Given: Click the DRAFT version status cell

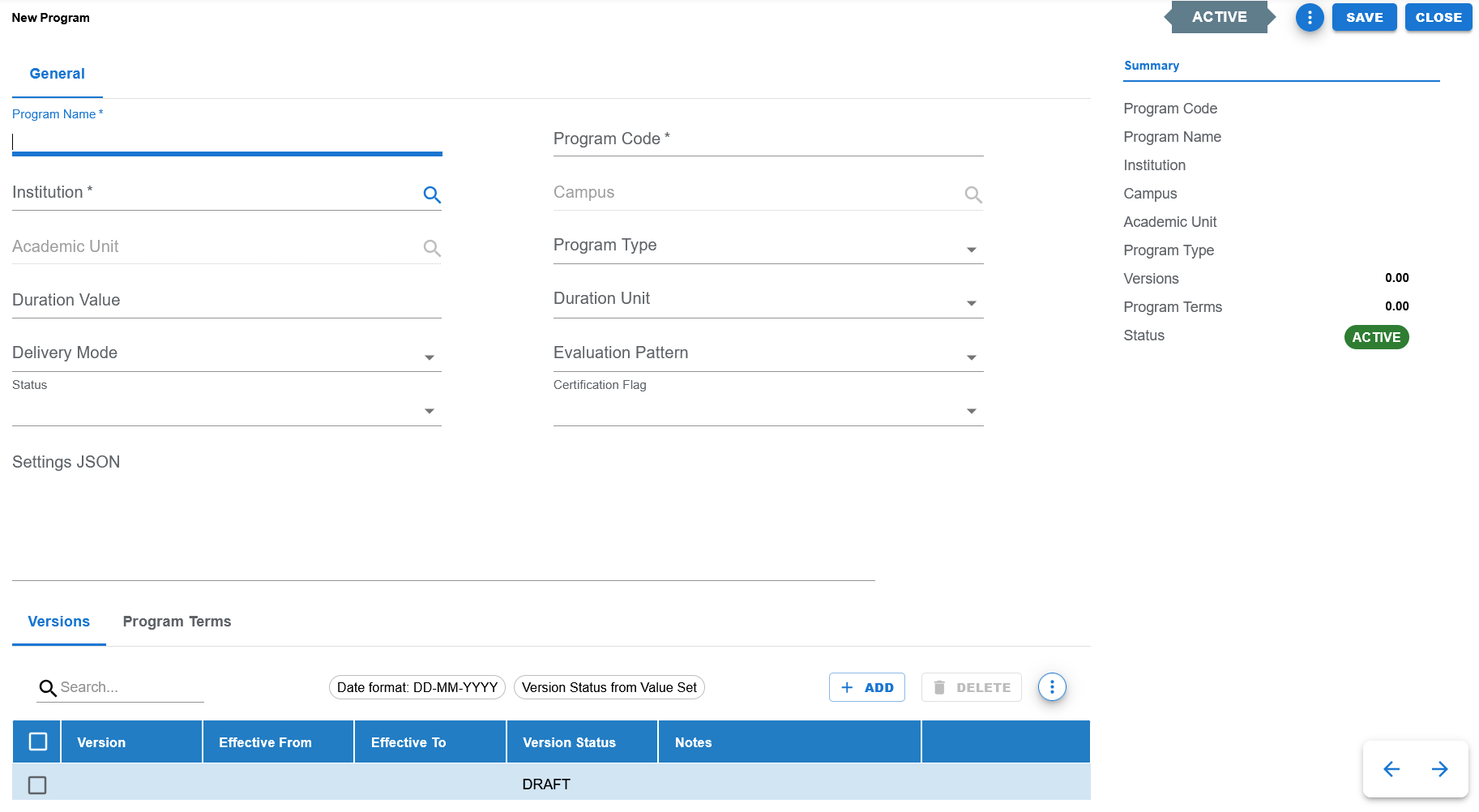Looking at the screenshot, I should click(582, 784).
